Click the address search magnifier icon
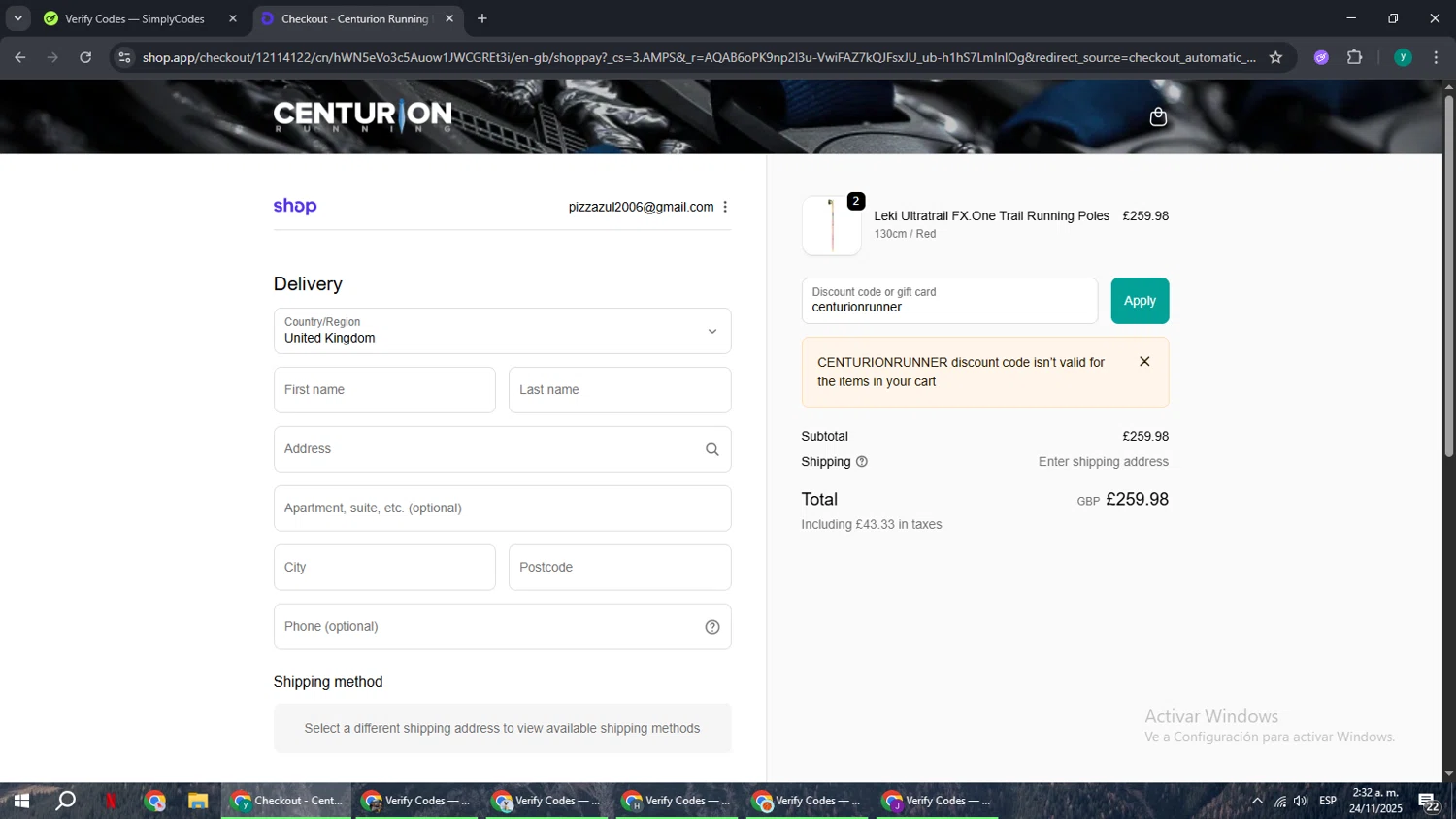 point(711,449)
